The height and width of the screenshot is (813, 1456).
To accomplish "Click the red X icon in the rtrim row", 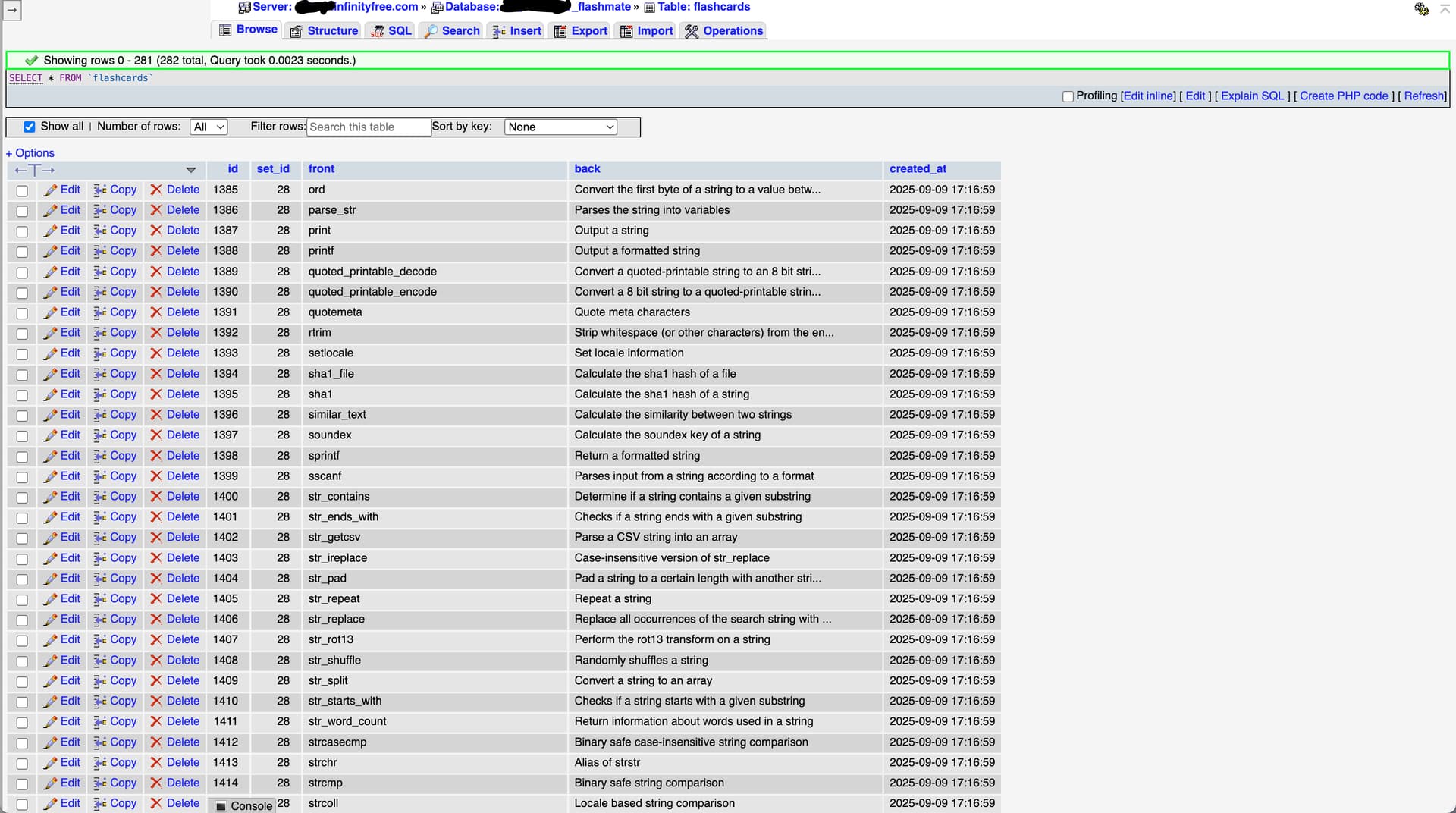I will pos(156,333).
